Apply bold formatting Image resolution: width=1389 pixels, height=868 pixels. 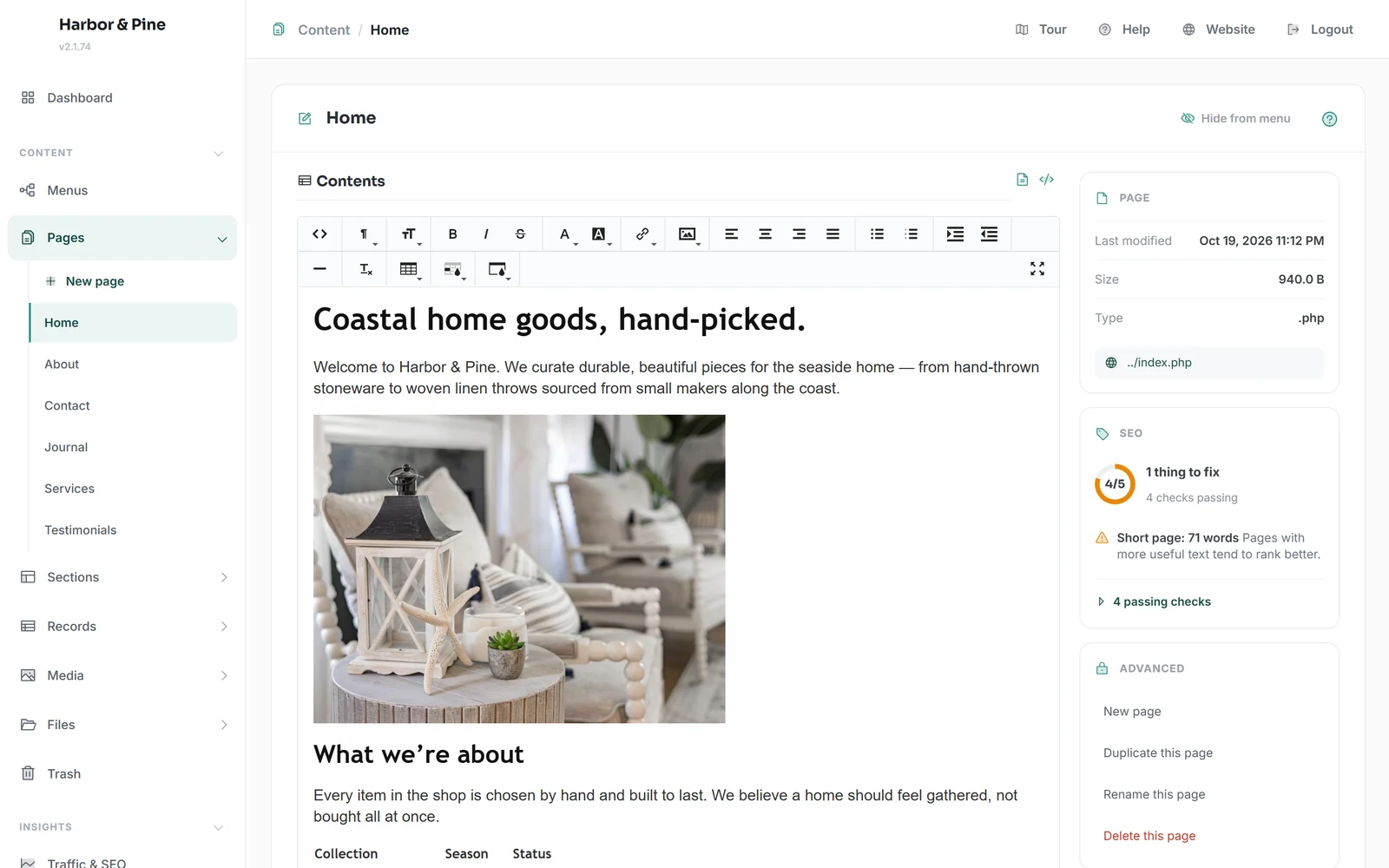(x=452, y=233)
